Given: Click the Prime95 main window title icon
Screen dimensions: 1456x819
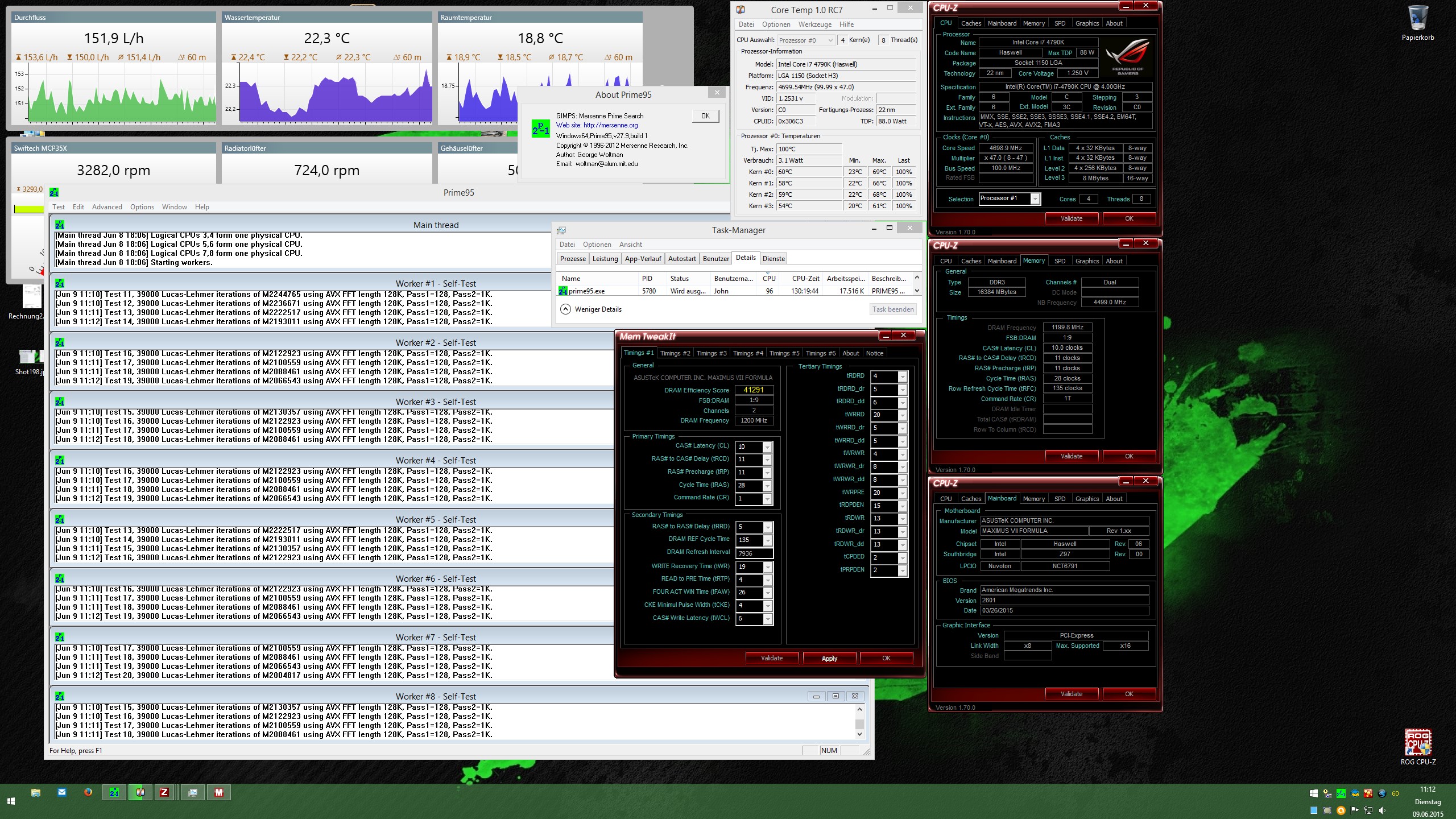Looking at the screenshot, I should click(54, 192).
